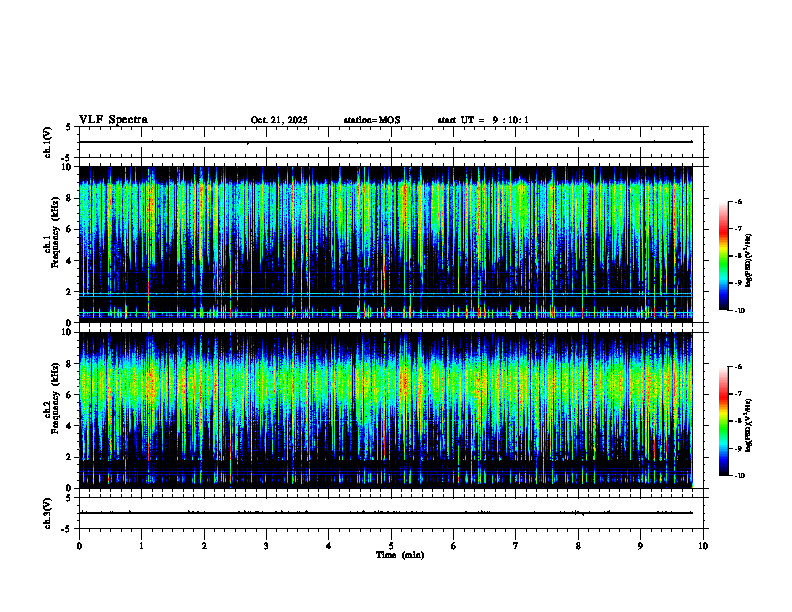
Task: Click the "2" kHz tick on ch.2 frequency axis
Action: tap(70, 457)
